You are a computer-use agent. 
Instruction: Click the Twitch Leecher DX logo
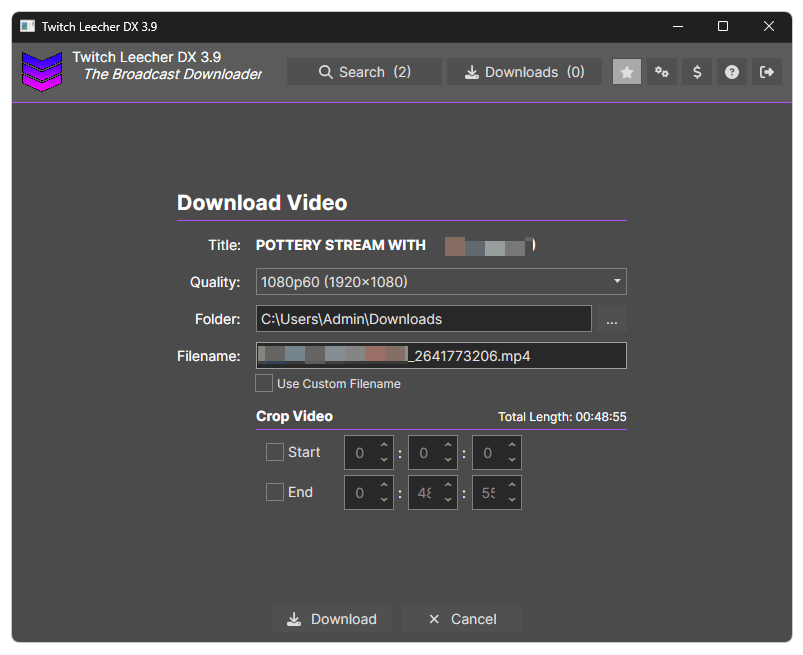tap(42, 71)
